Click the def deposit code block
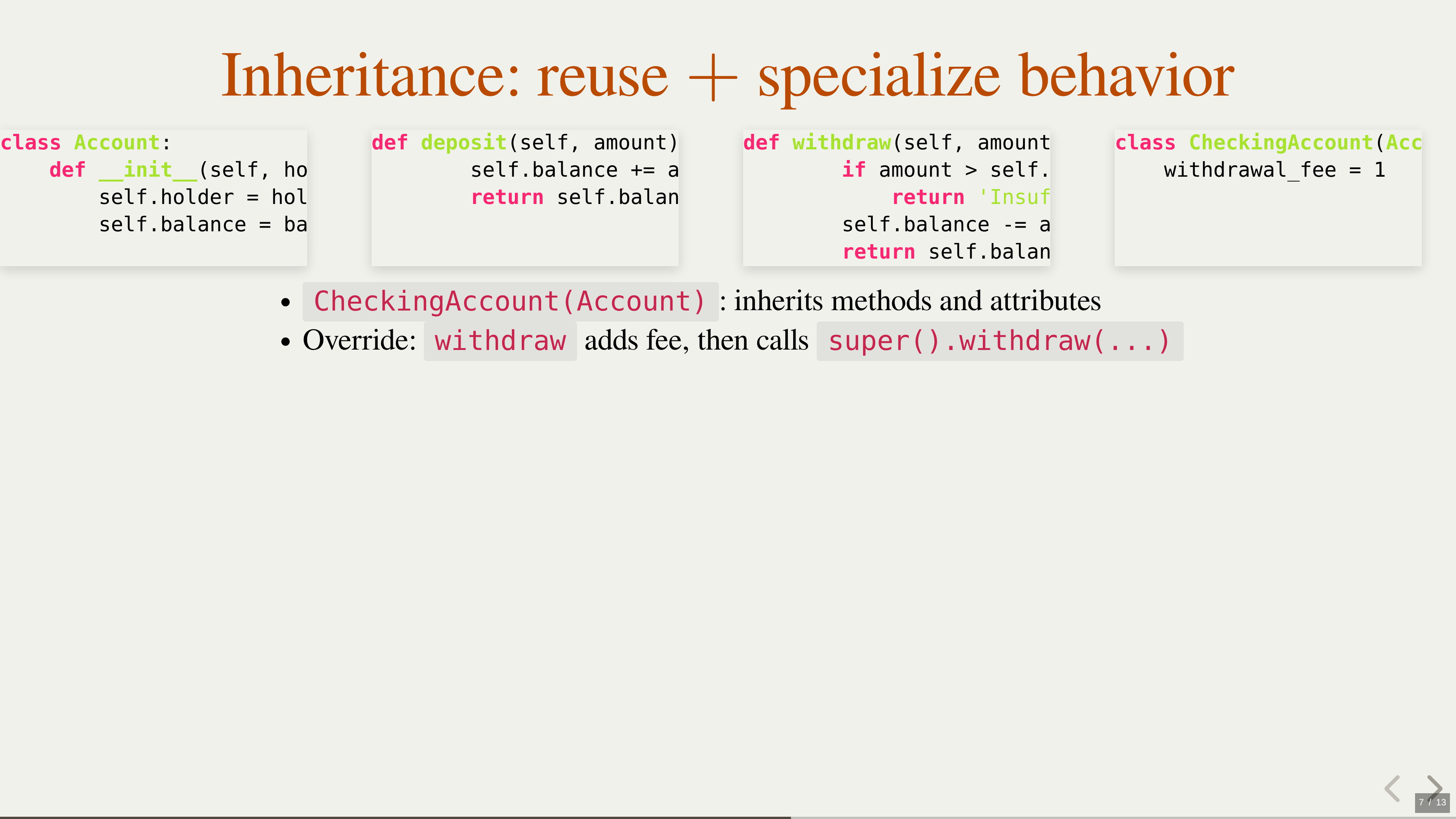This screenshot has height=819, width=1456. pos(524,197)
